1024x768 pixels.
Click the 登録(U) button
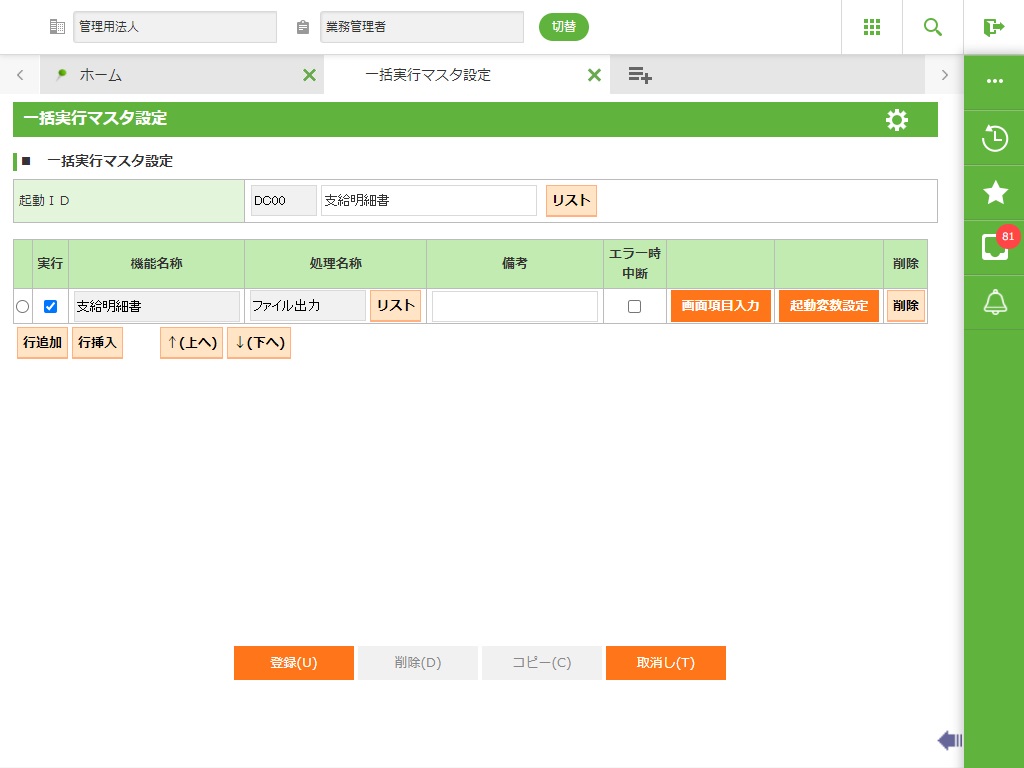click(x=294, y=663)
